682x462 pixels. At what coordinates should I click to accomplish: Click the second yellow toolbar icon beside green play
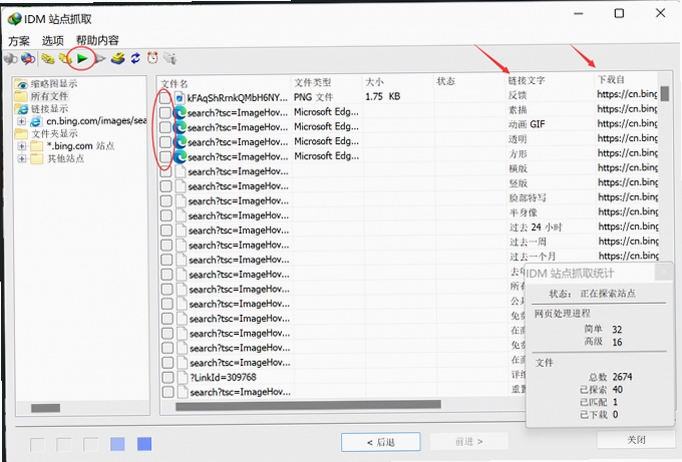[65, 58]
